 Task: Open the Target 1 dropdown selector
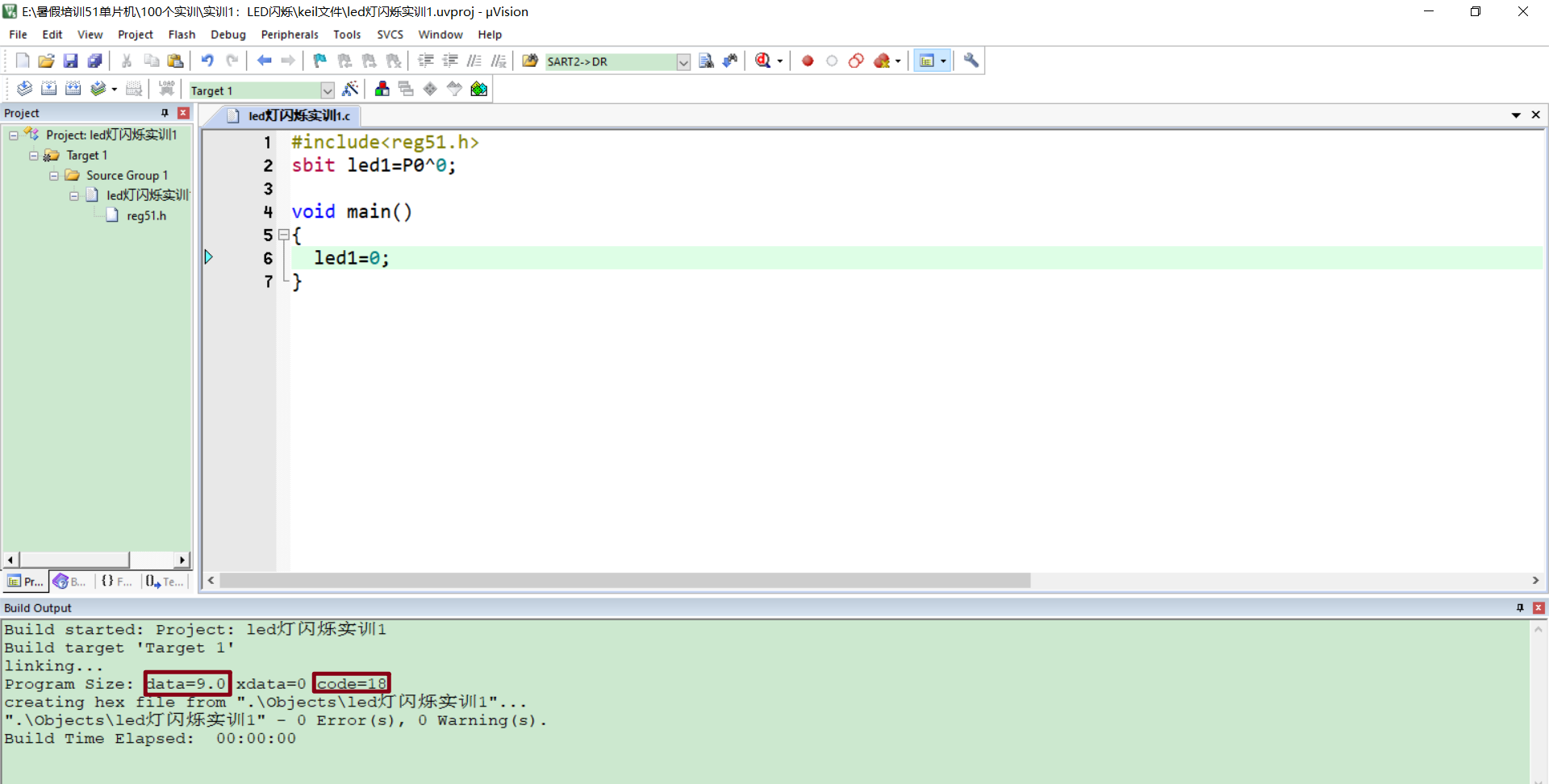click(327, 90)
